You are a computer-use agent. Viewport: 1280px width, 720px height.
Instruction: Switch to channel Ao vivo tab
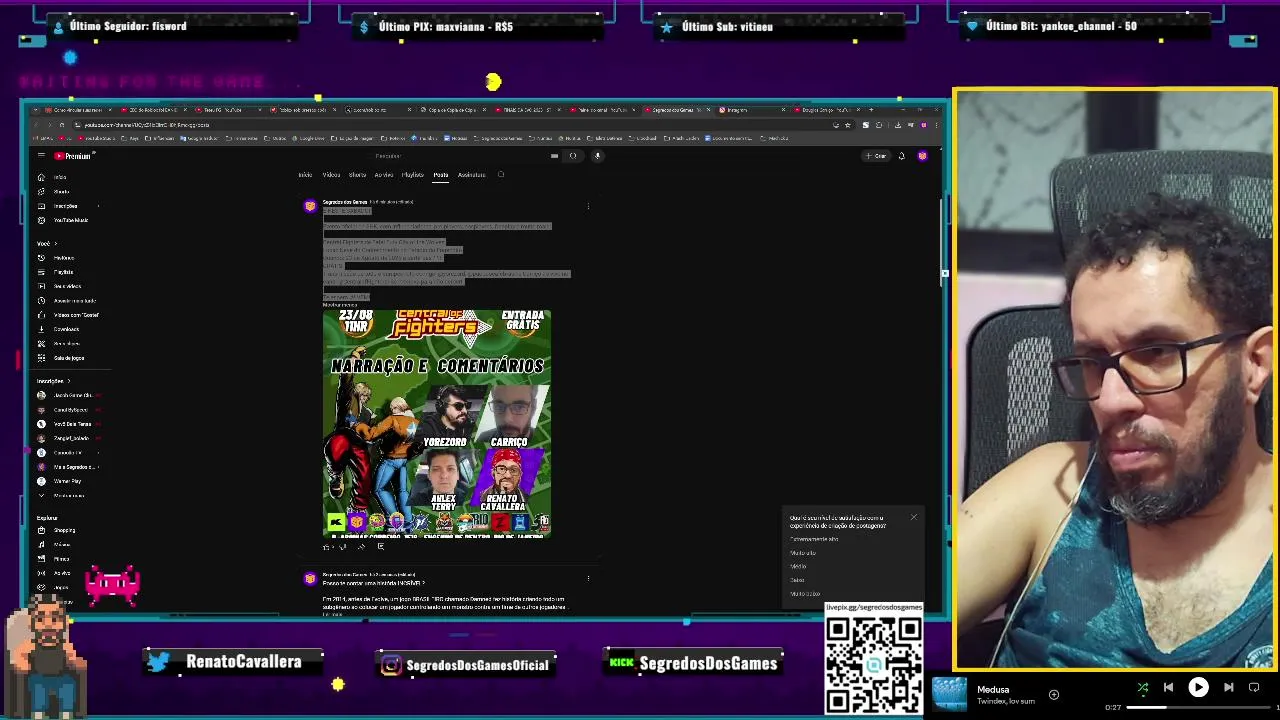click(384, 175)
